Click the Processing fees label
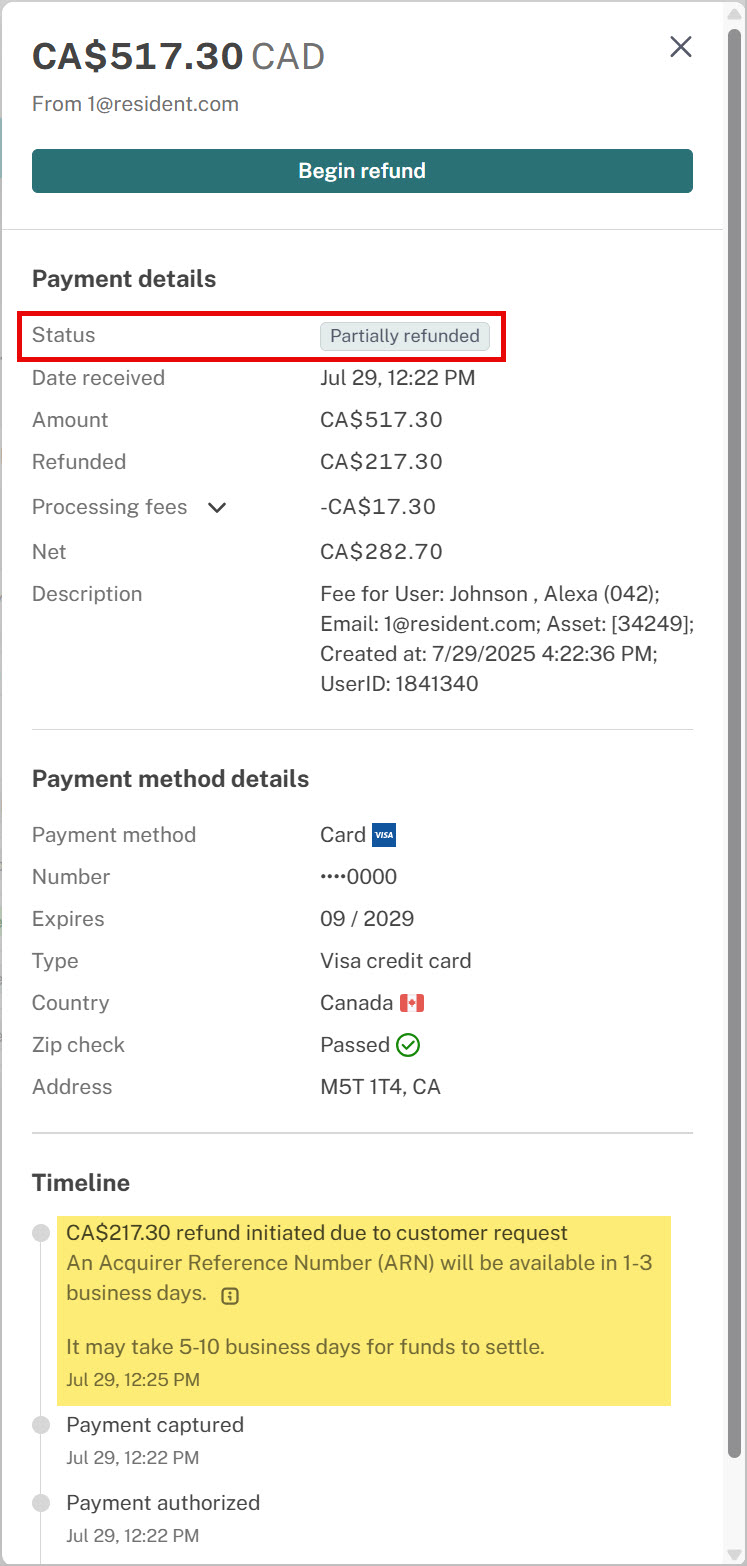747x1566 pixels. [110, 507]
